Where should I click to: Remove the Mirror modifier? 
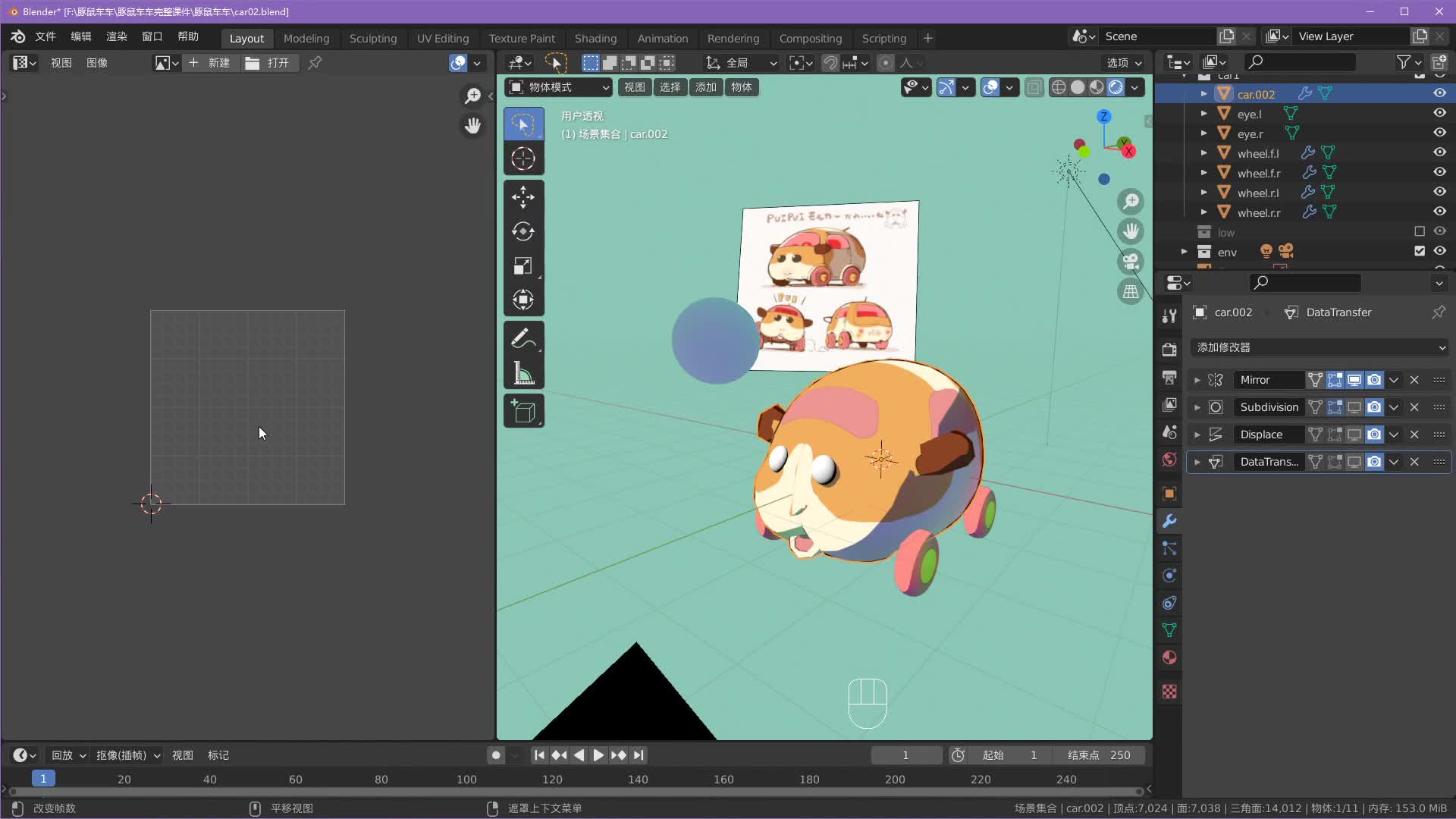[1414, 380]
